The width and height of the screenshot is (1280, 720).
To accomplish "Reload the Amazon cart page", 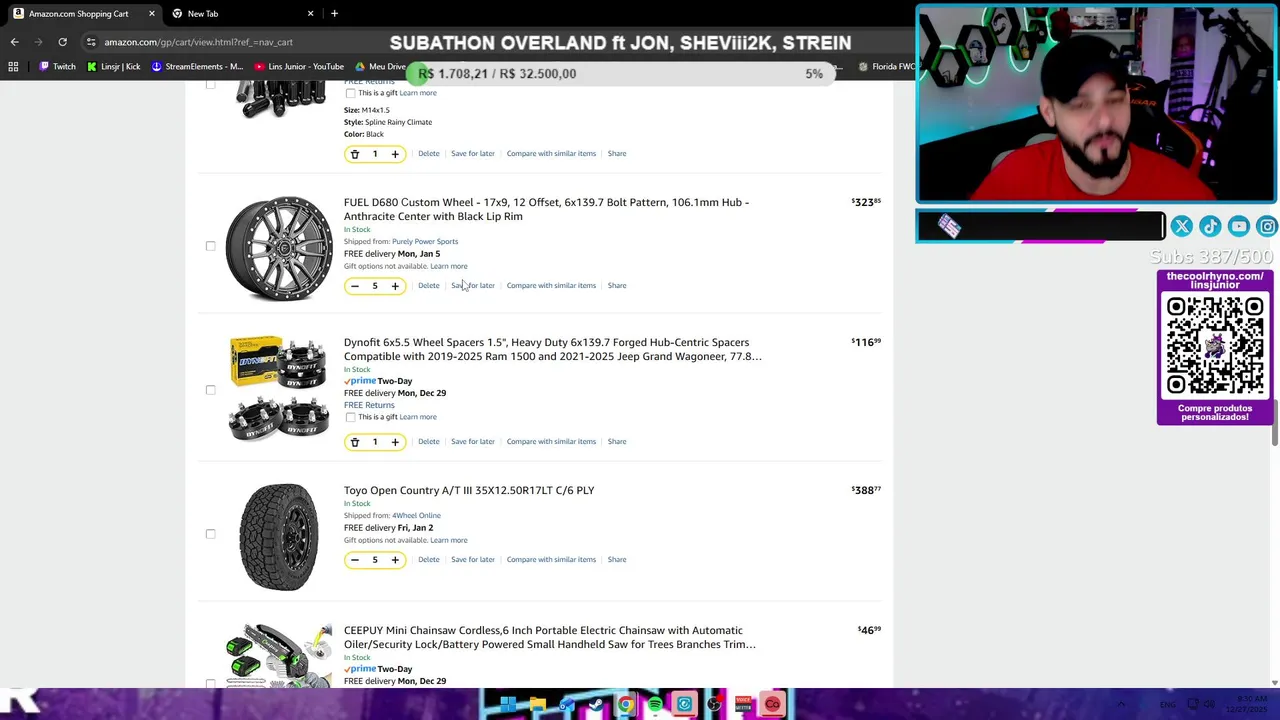I will tap(62, 42).
